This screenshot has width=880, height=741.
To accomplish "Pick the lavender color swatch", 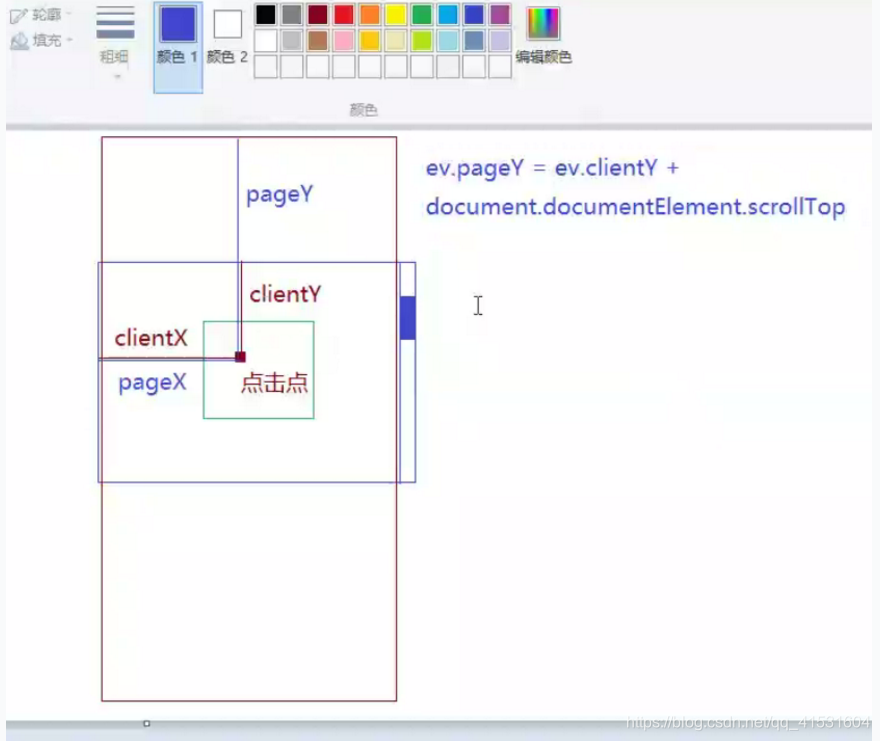I will [499, 40].
